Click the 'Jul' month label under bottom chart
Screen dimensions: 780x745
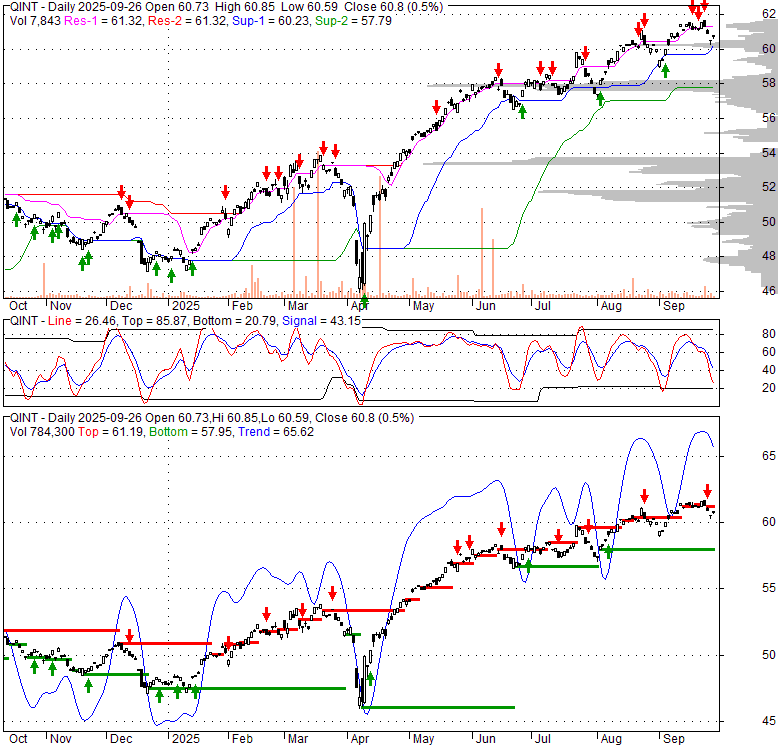(x=542, y=739)
